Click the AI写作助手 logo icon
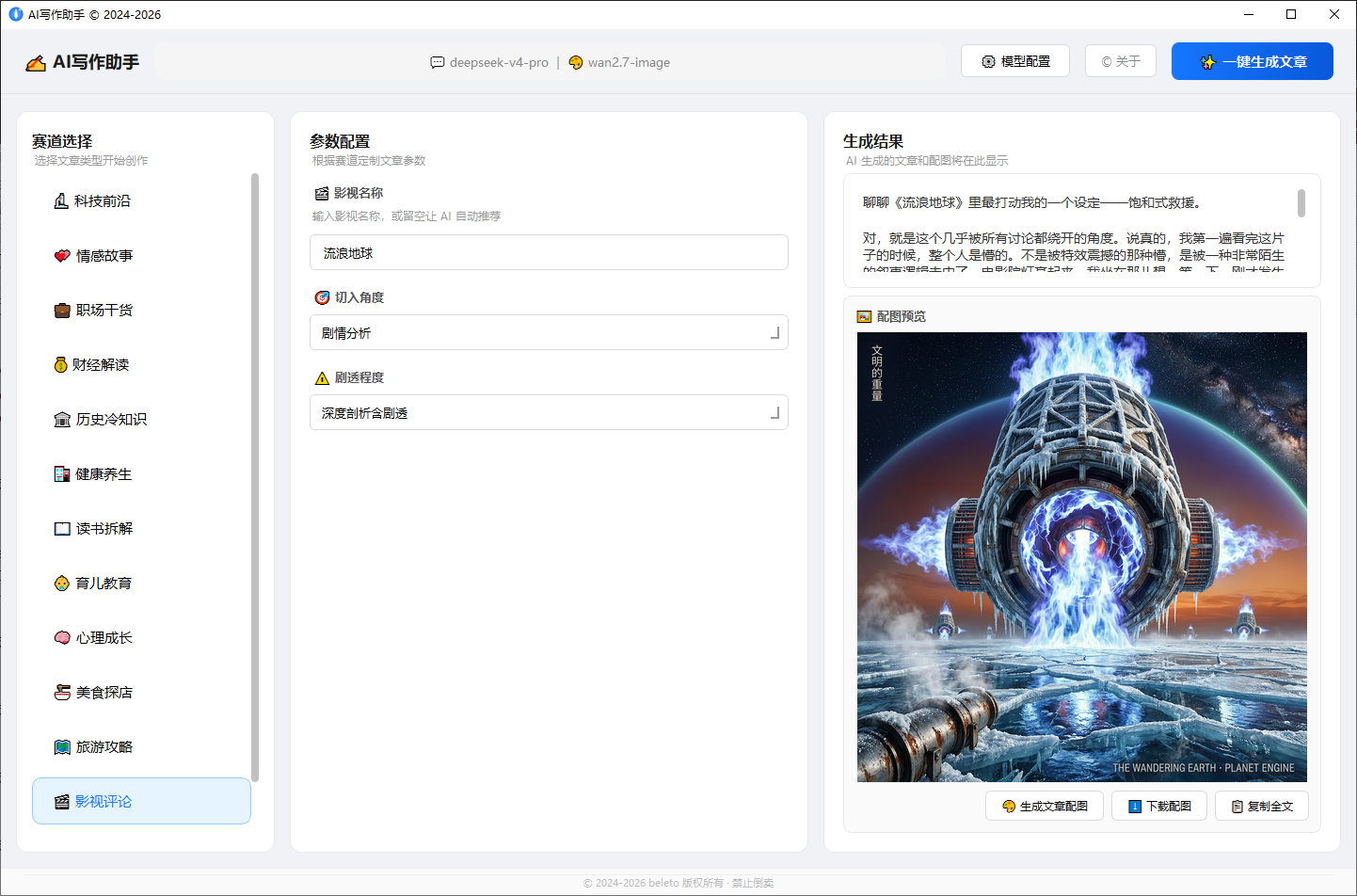1357x896 pixels. pos(36,63)
